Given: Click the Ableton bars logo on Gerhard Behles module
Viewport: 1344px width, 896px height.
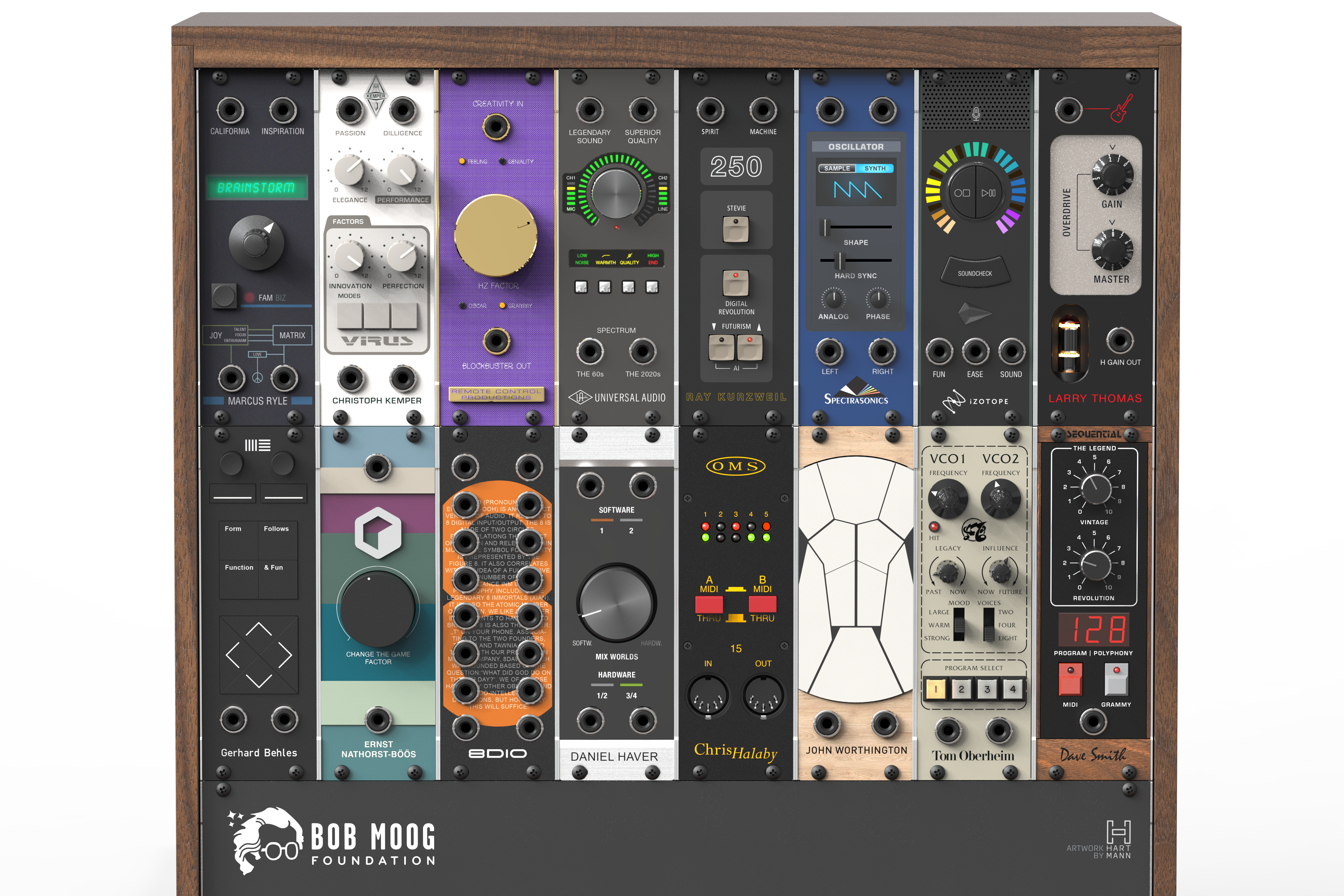Looking at the screenshot, I should coord(258,445).
